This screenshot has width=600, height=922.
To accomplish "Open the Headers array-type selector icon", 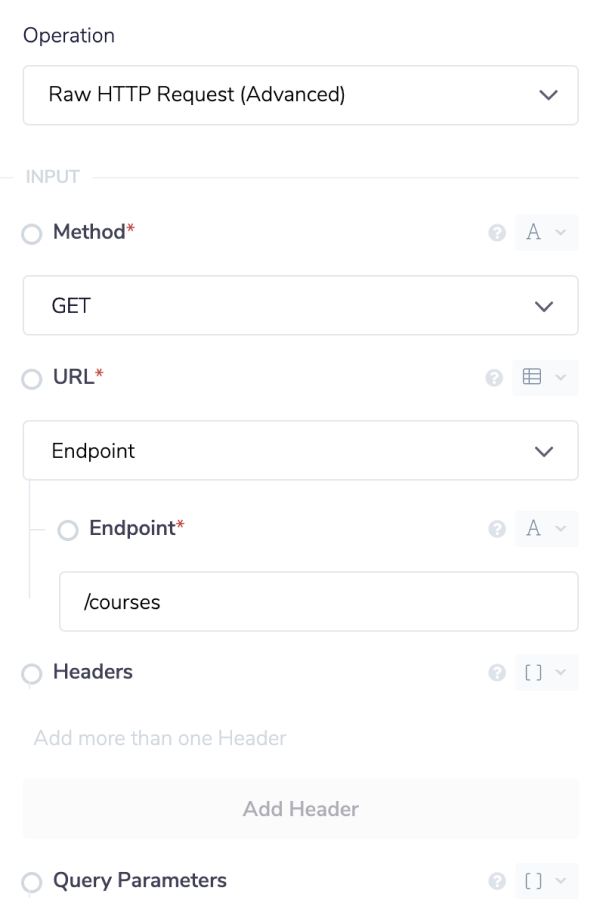I will 546,673.
